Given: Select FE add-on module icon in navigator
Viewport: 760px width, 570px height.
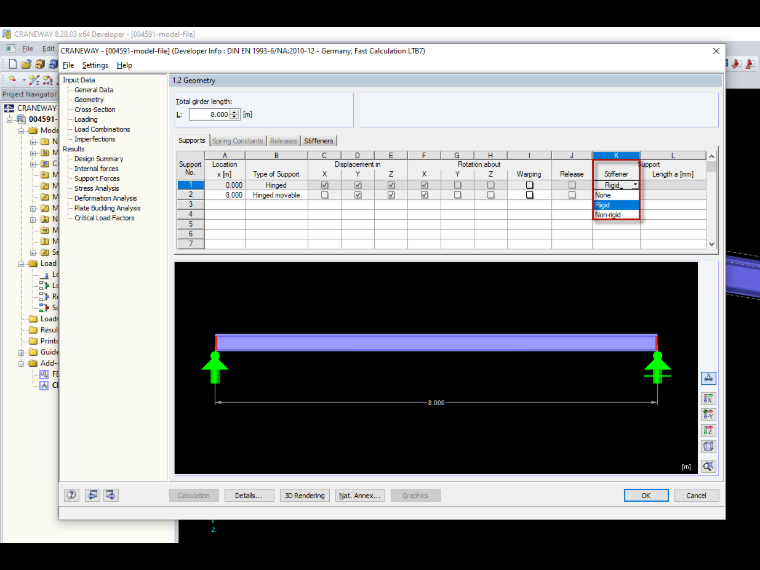Looking at the screenshot, I should point(44,374).
